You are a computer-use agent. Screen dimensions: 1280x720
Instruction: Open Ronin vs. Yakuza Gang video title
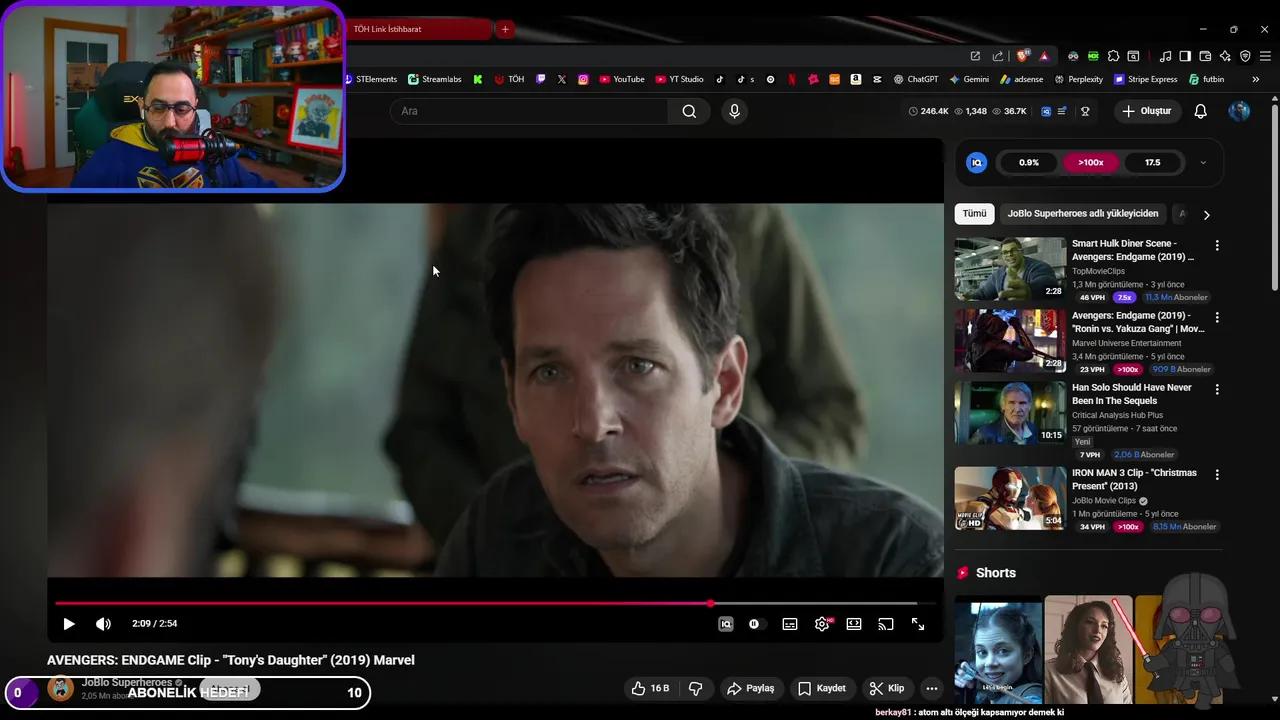pos(1138,322)
